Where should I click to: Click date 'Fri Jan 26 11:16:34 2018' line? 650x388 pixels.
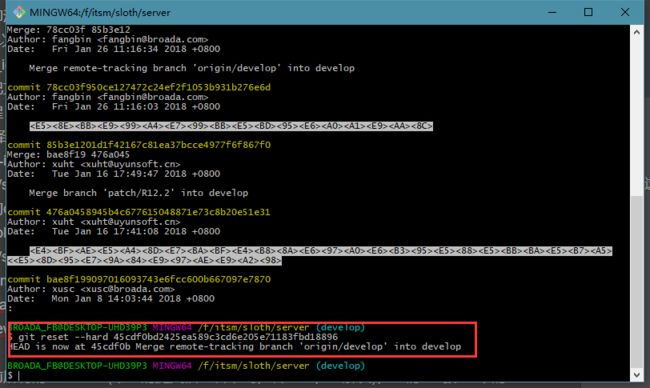114,49
